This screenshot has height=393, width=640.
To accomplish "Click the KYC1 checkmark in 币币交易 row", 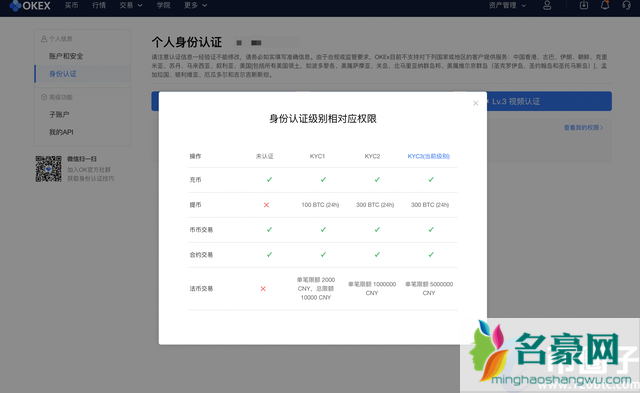I will pos(323,230).
